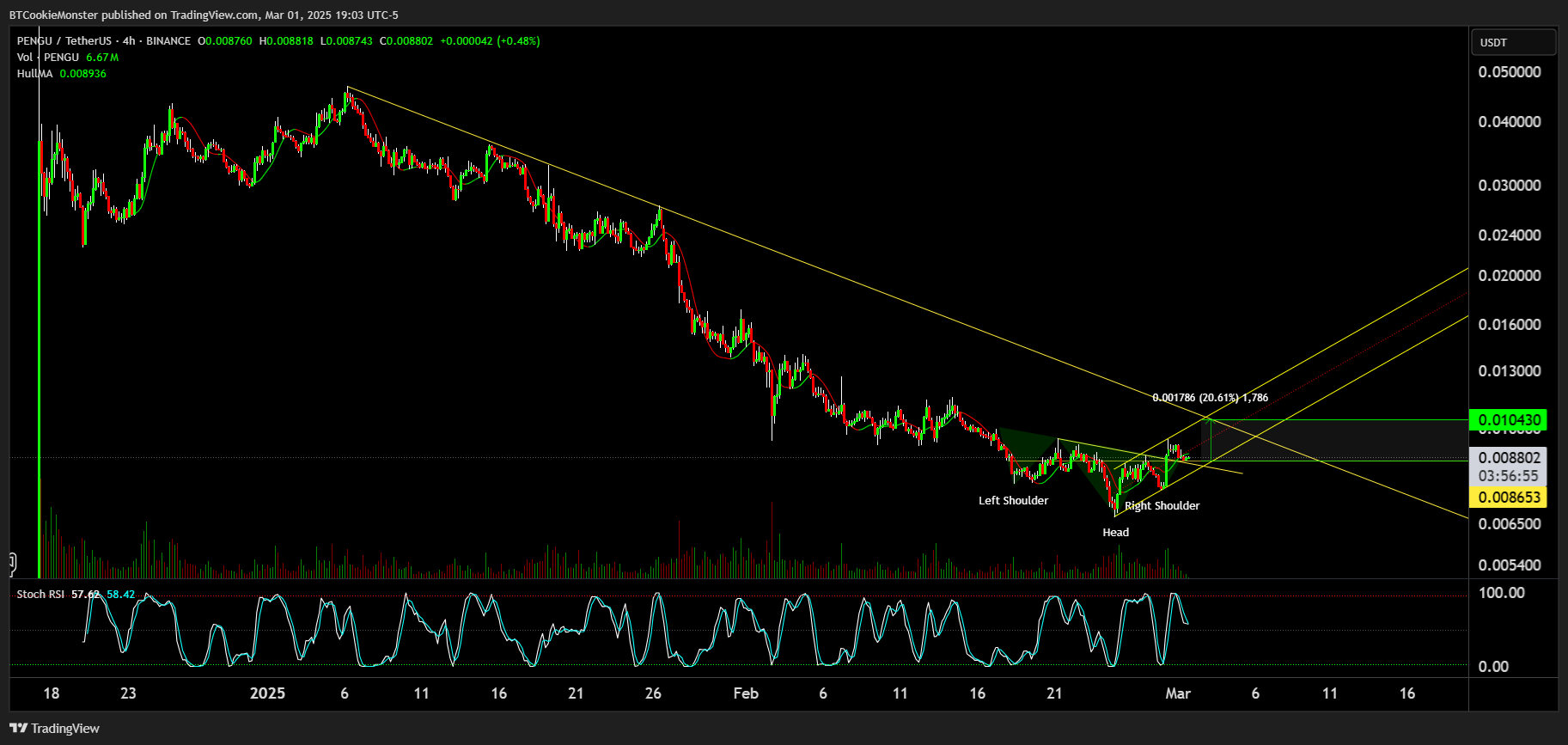
Task: Click the 26 date label on time axis
Action: pyautogui.click(x=653, y=693)
